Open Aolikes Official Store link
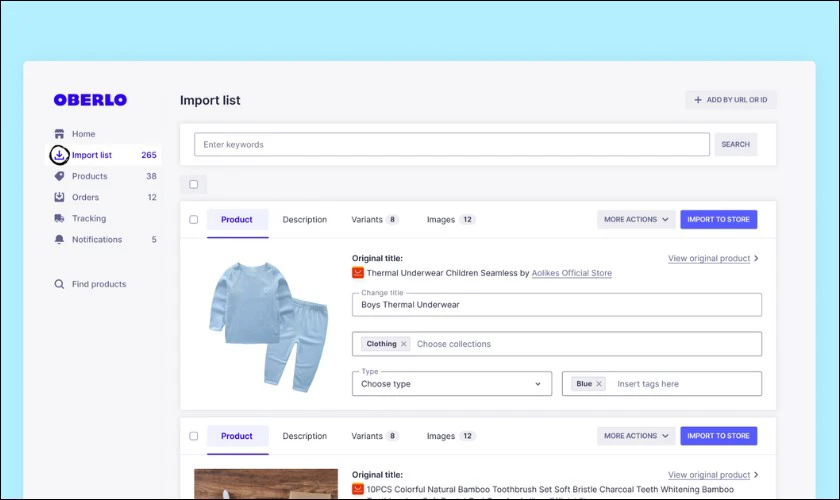 (x=572, y=273)
